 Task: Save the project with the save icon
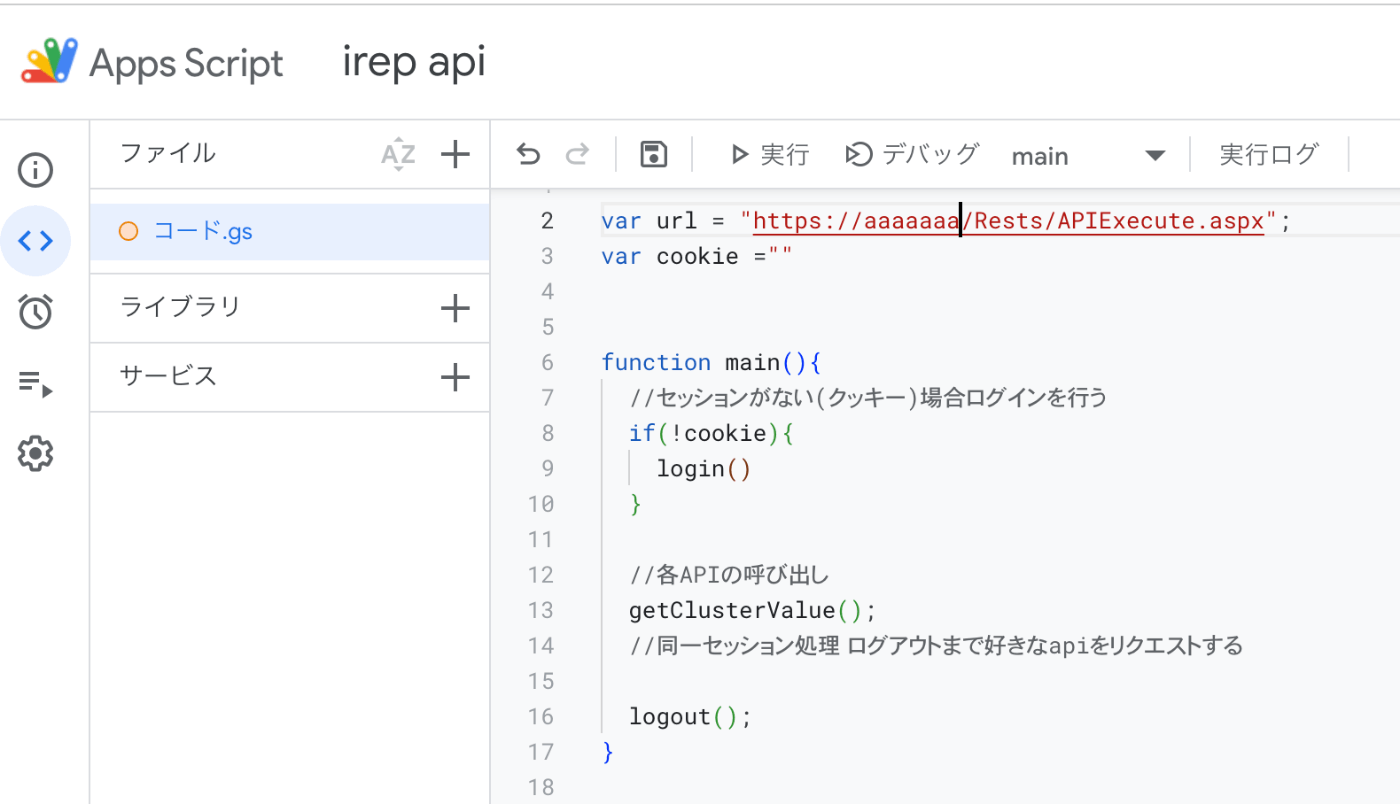point(653,154)
